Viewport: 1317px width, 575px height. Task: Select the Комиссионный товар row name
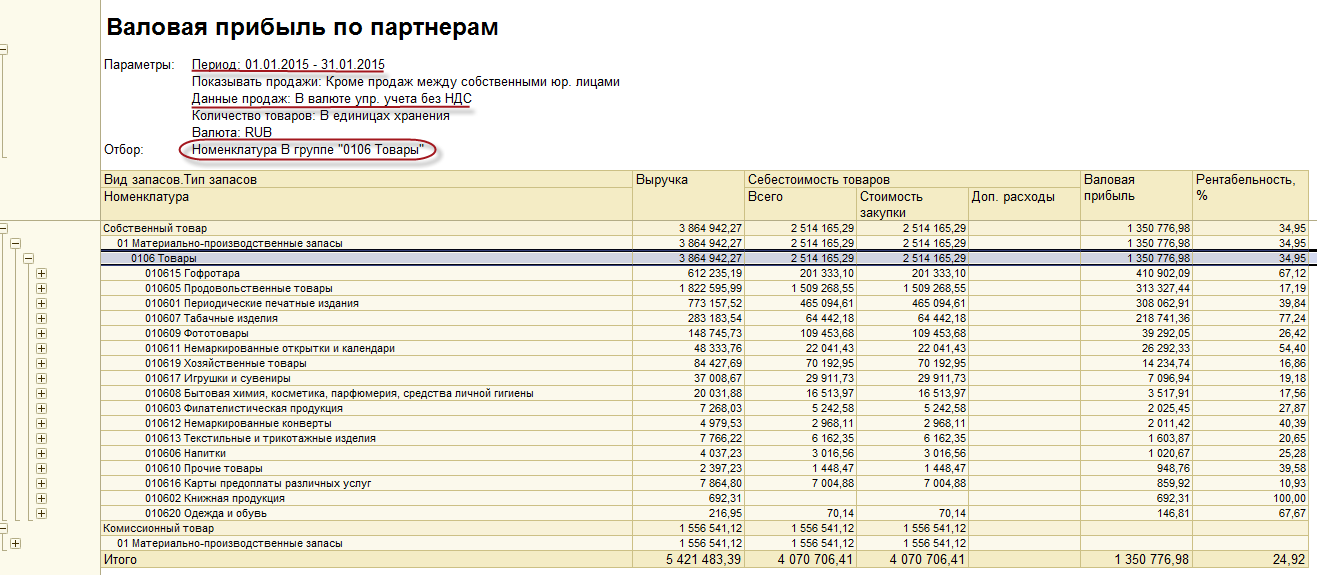click(x=159, y=528)
